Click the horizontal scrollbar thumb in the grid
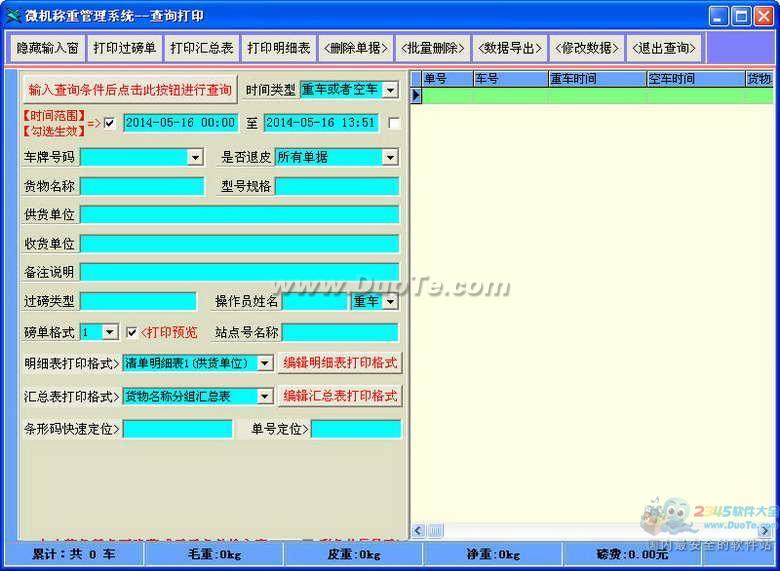The height and width of the screenshot is (571, 780). click(x=435, y=531)
